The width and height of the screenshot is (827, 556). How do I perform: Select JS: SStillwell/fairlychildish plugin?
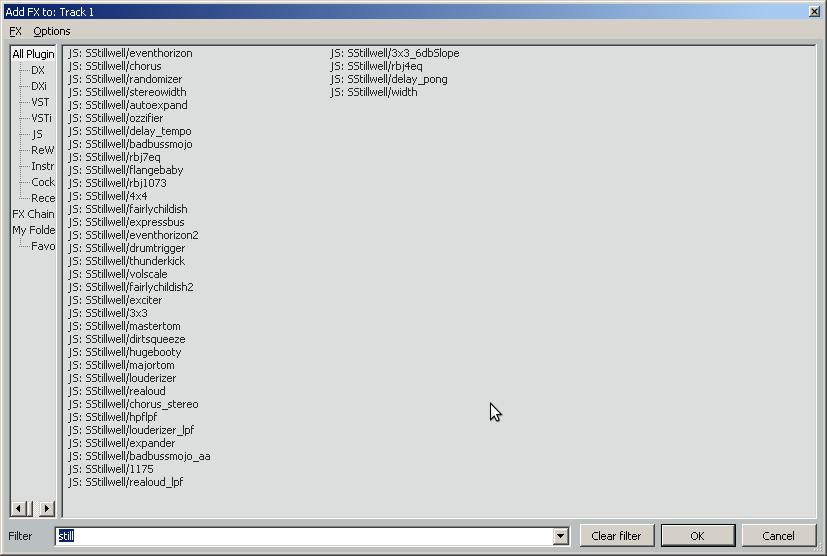(128, 209)
